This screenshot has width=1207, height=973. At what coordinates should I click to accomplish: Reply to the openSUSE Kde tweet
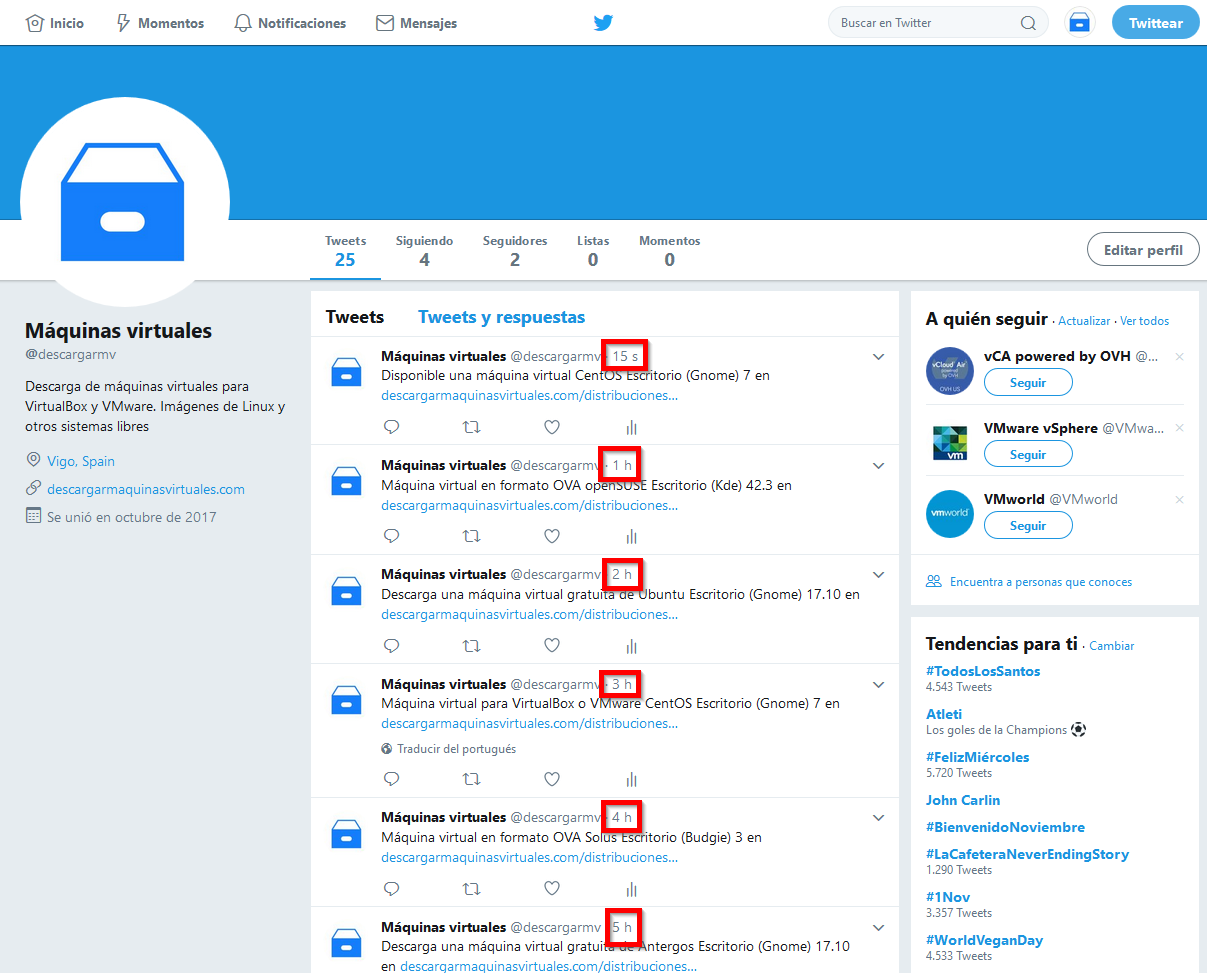coord(392,536)
